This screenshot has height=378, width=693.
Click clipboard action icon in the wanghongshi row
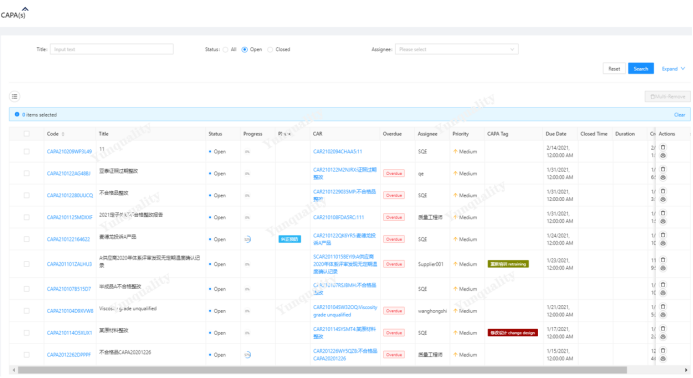(663, 307)
